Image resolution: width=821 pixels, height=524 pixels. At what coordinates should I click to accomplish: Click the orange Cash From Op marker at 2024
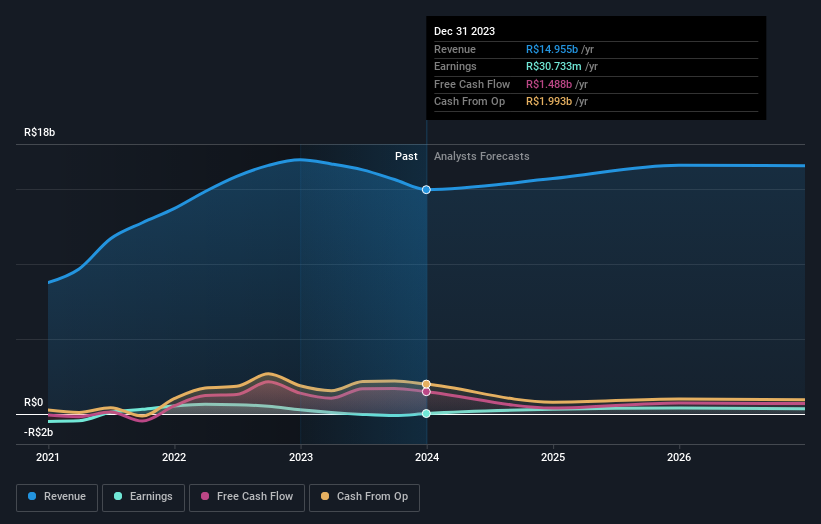426,384
